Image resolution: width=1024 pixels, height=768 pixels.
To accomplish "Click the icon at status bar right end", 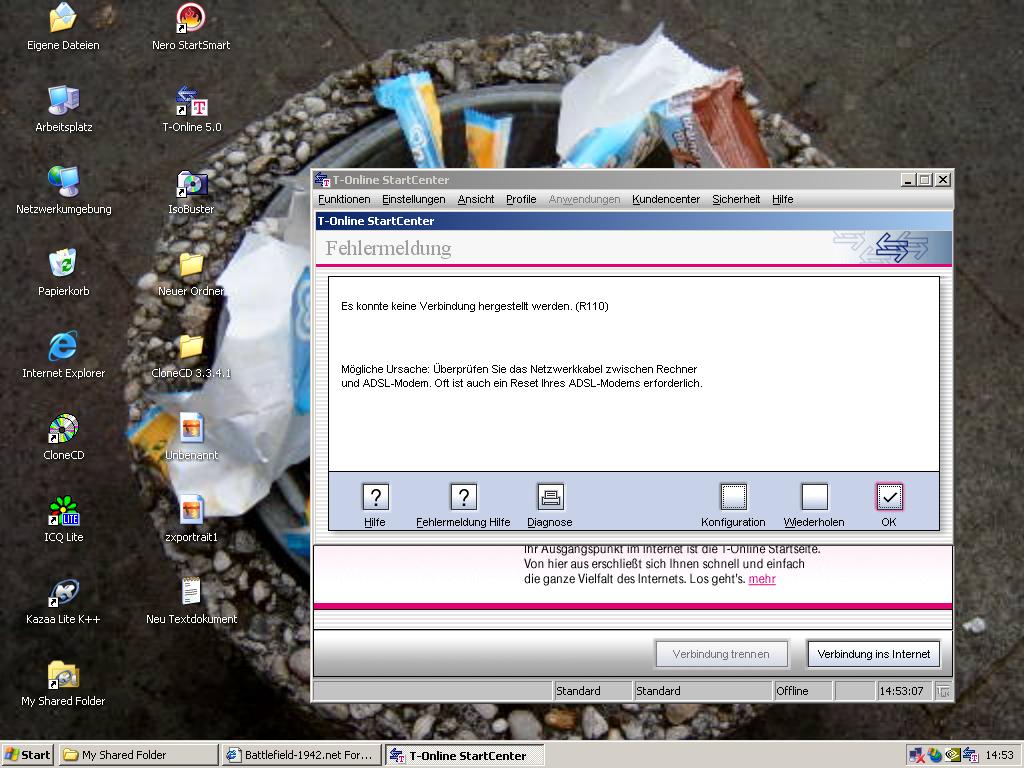I will coord(943,691).
